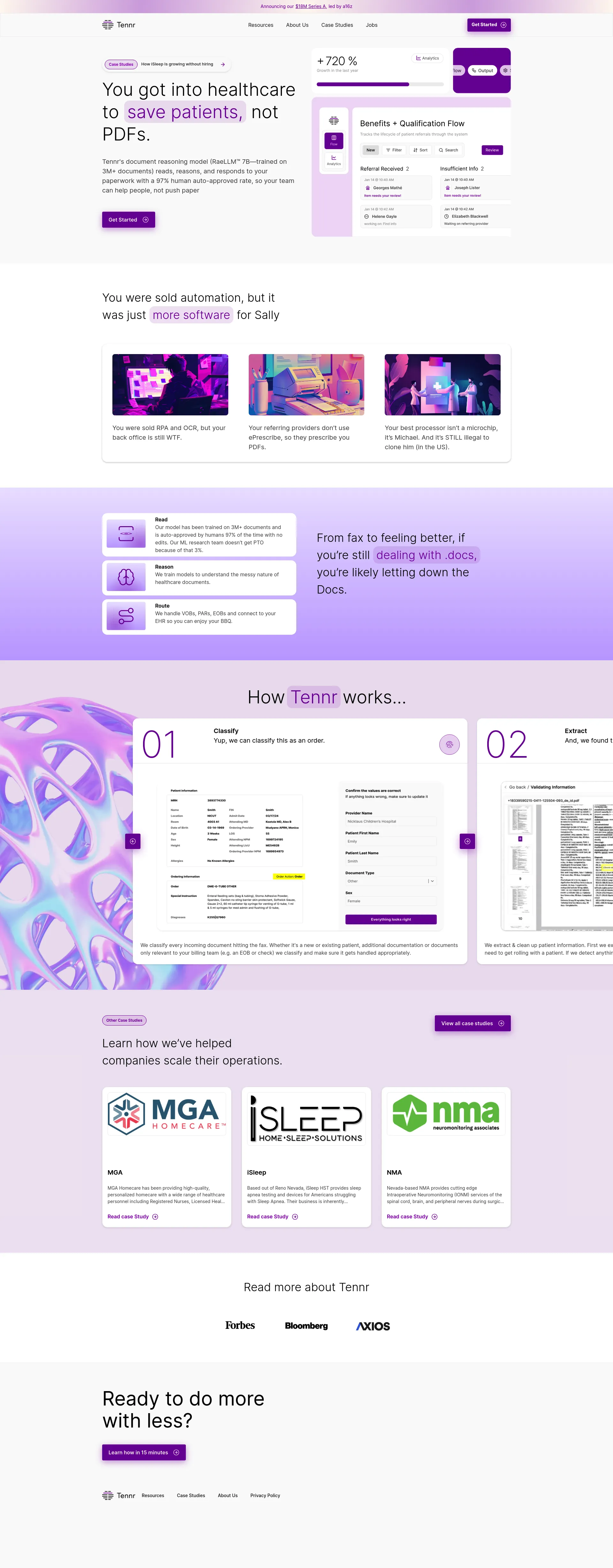The height and width of the screenshot is (1568, 613).
Task: Click the arrow after 'How iSleep is growing'
Action: pyautogui.click(x=223, y=64)
